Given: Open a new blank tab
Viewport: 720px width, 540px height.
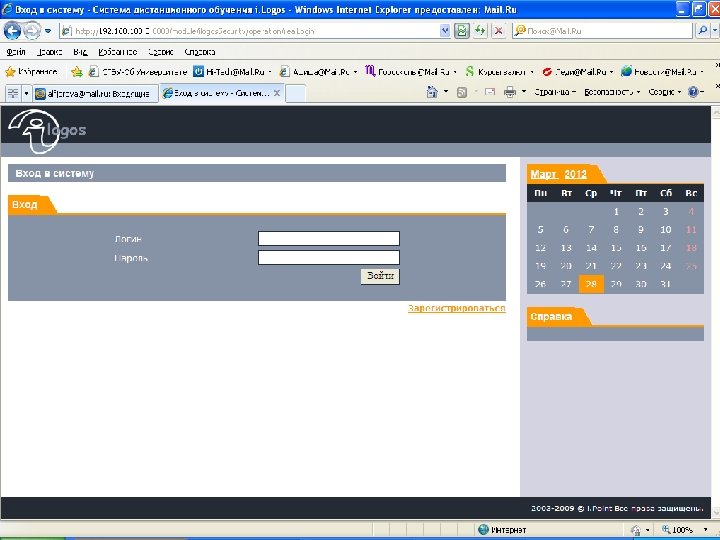Looking at the screenshot, I should coord(296,94).
